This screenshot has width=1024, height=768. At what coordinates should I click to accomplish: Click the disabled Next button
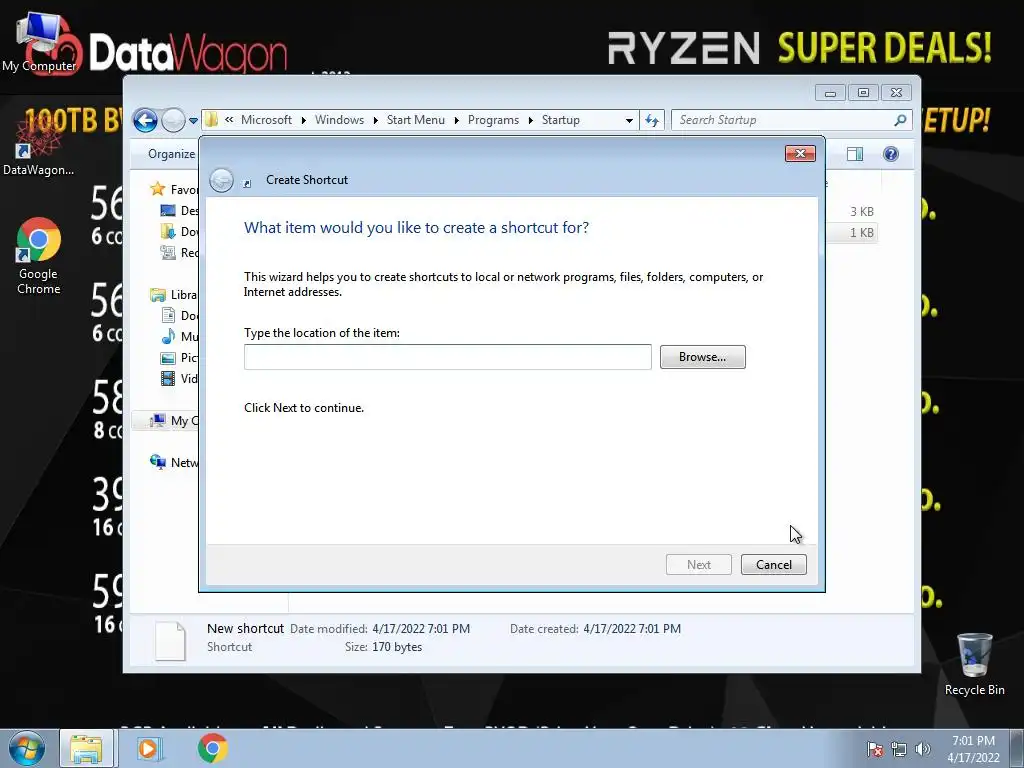pyautogui.click(x=698, y=565)
